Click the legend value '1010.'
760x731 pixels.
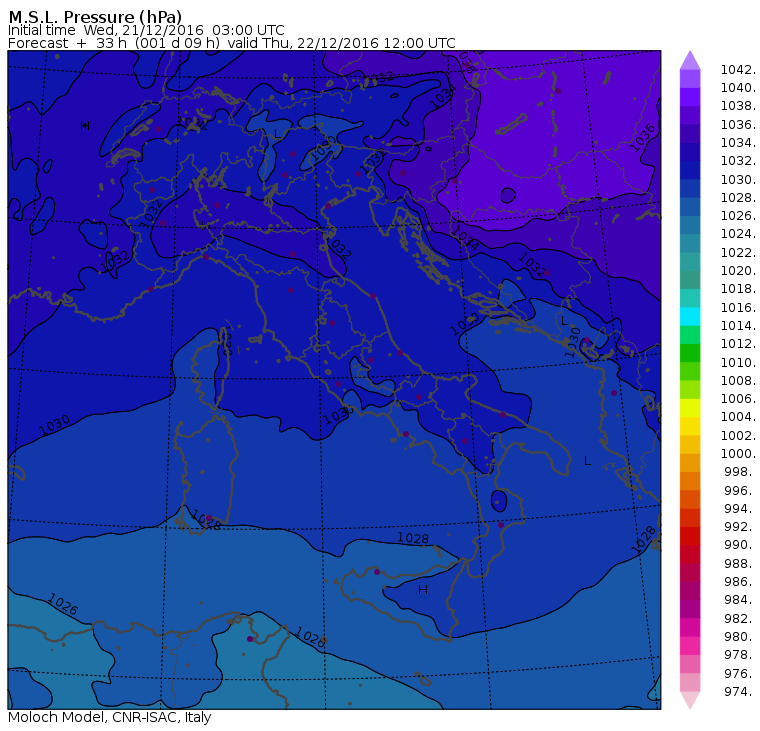[738, 362]
